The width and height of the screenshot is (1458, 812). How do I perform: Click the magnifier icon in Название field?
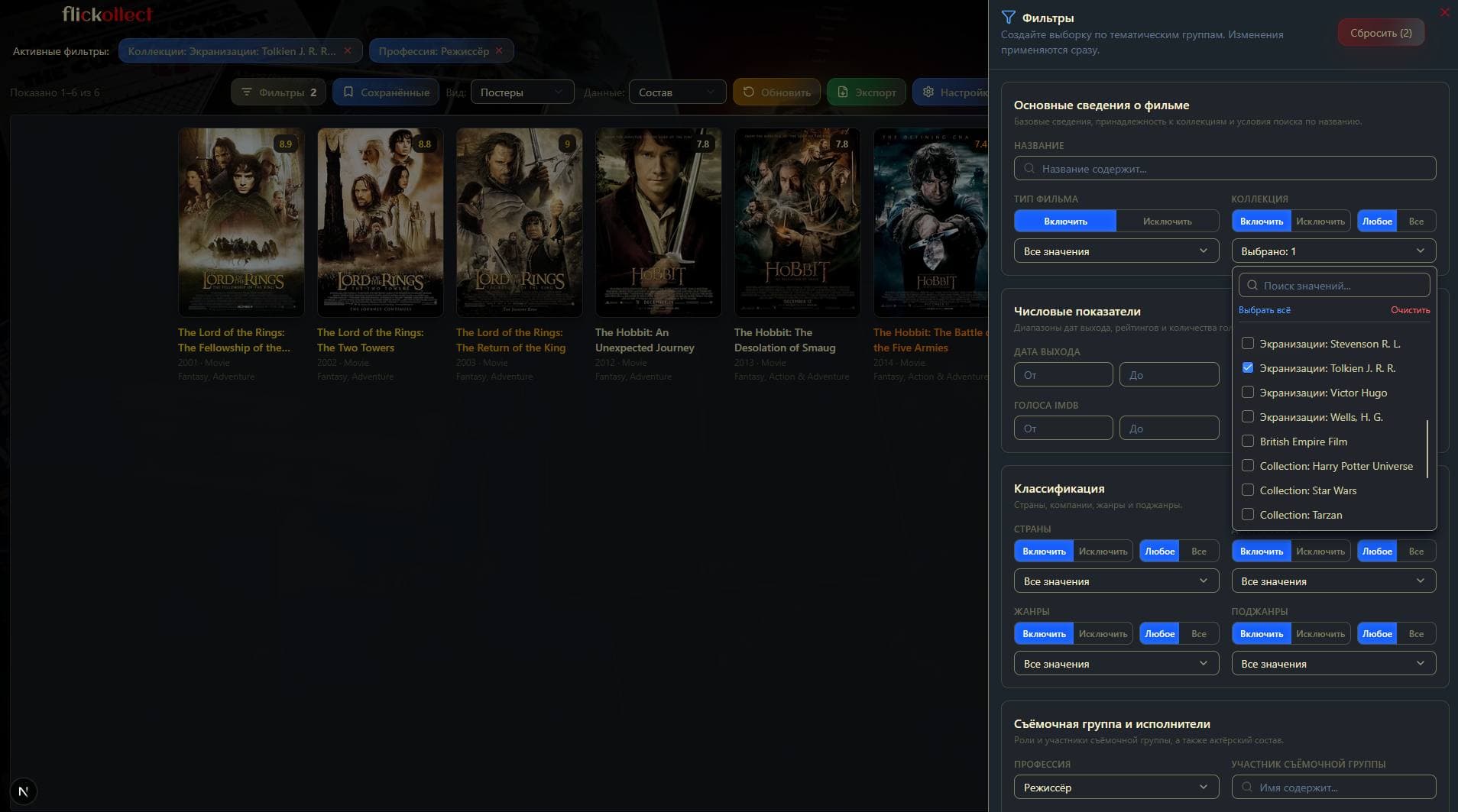pyautogui.click(x=1029, y=169)
